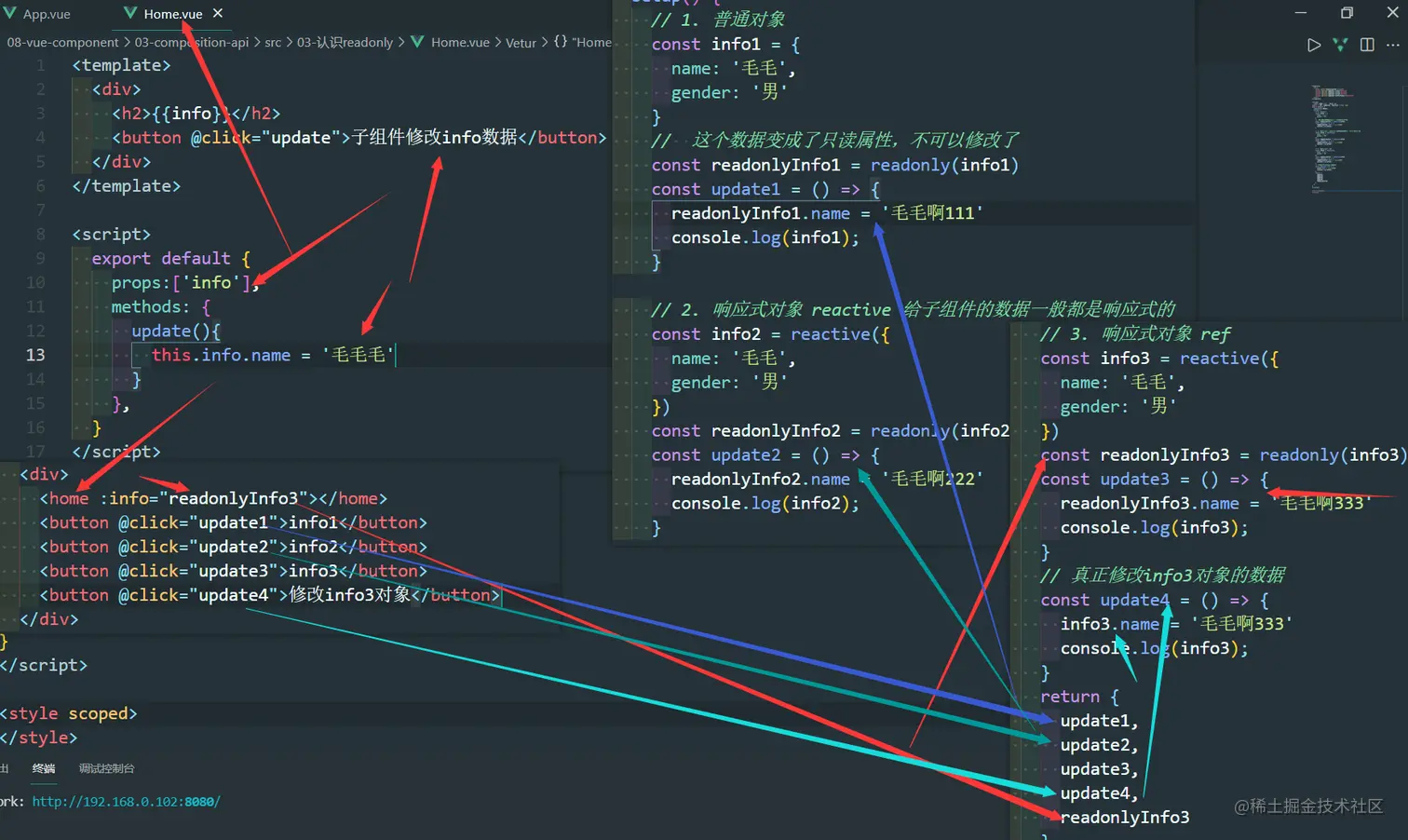
Task: Open breadcrumb folder 03-认识readonly
Action: (345, 43)
